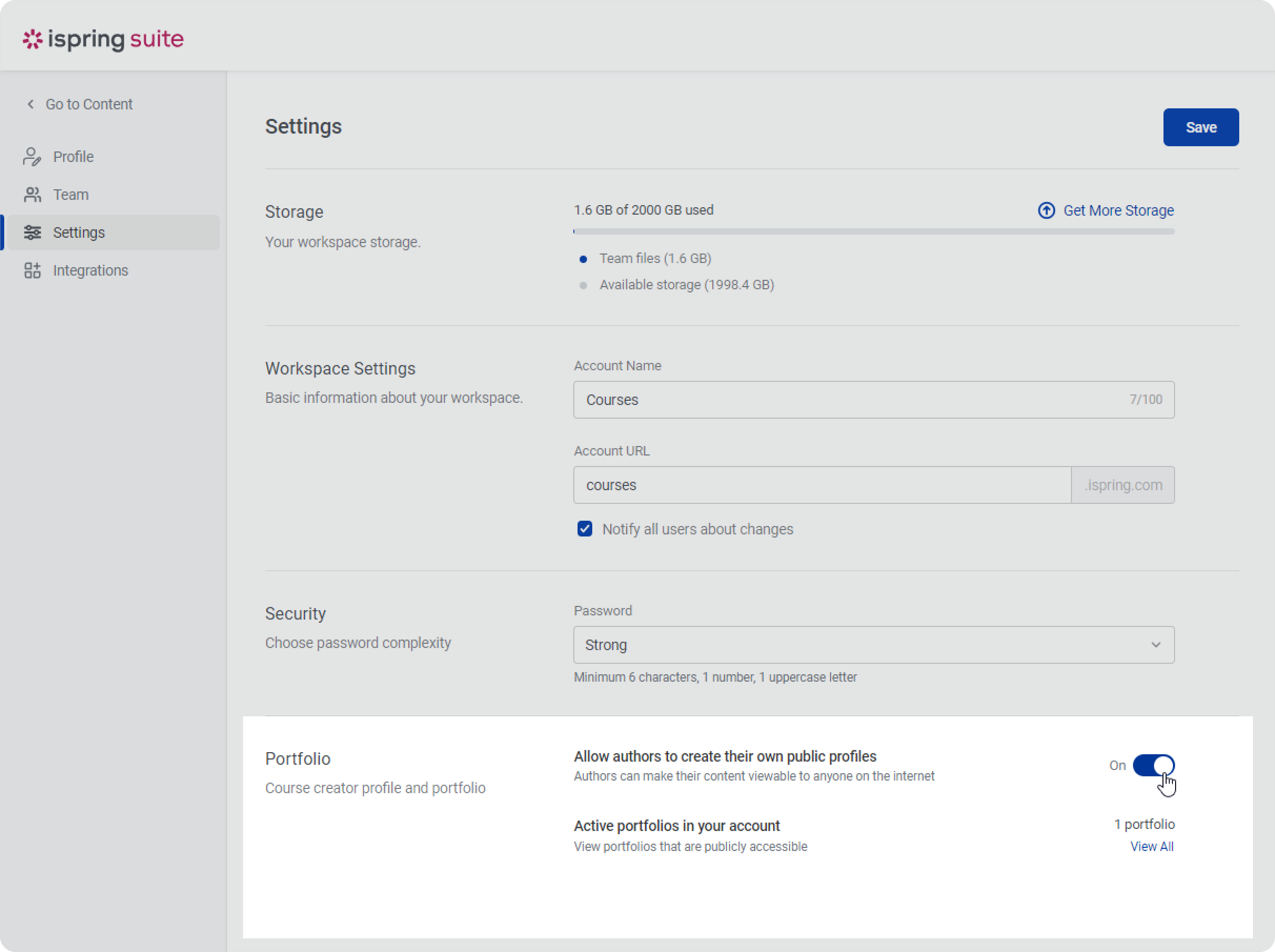Open the Team section in sidebar
This screenshot has height=952, width=1275.
click(71, 195)
